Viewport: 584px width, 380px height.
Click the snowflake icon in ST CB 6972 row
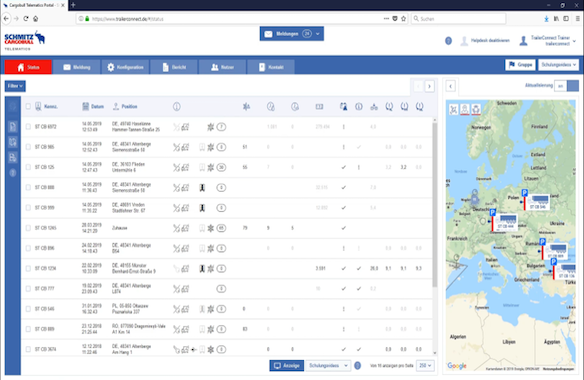pos(210,127)
